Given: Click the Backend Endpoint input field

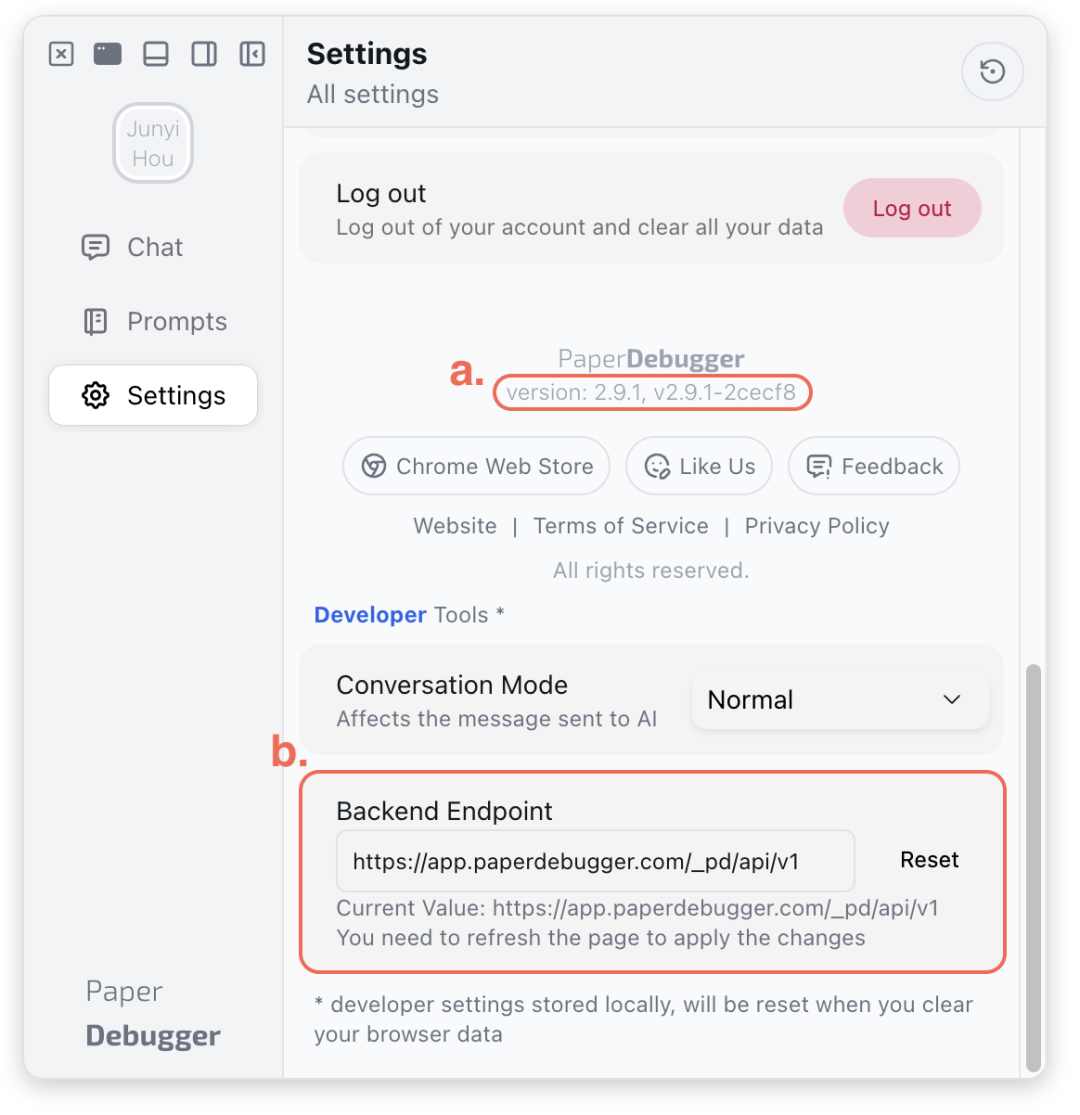Looking at the screenshot, I should tap(594, 860).
